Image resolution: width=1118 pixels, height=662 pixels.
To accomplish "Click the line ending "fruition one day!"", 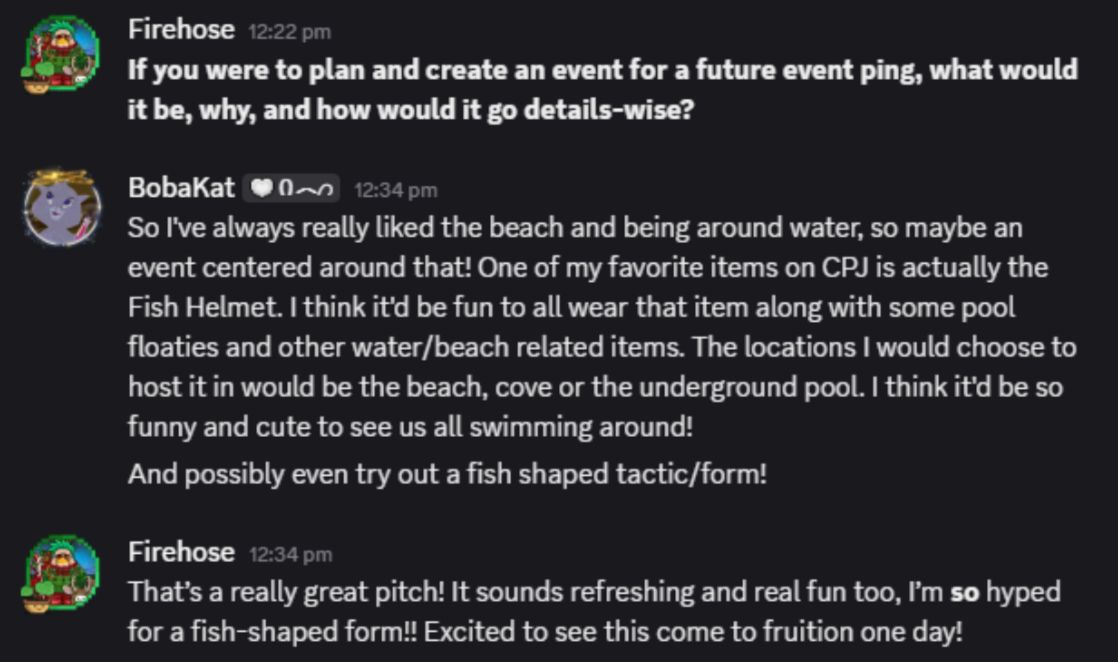I will coord(545,631).
